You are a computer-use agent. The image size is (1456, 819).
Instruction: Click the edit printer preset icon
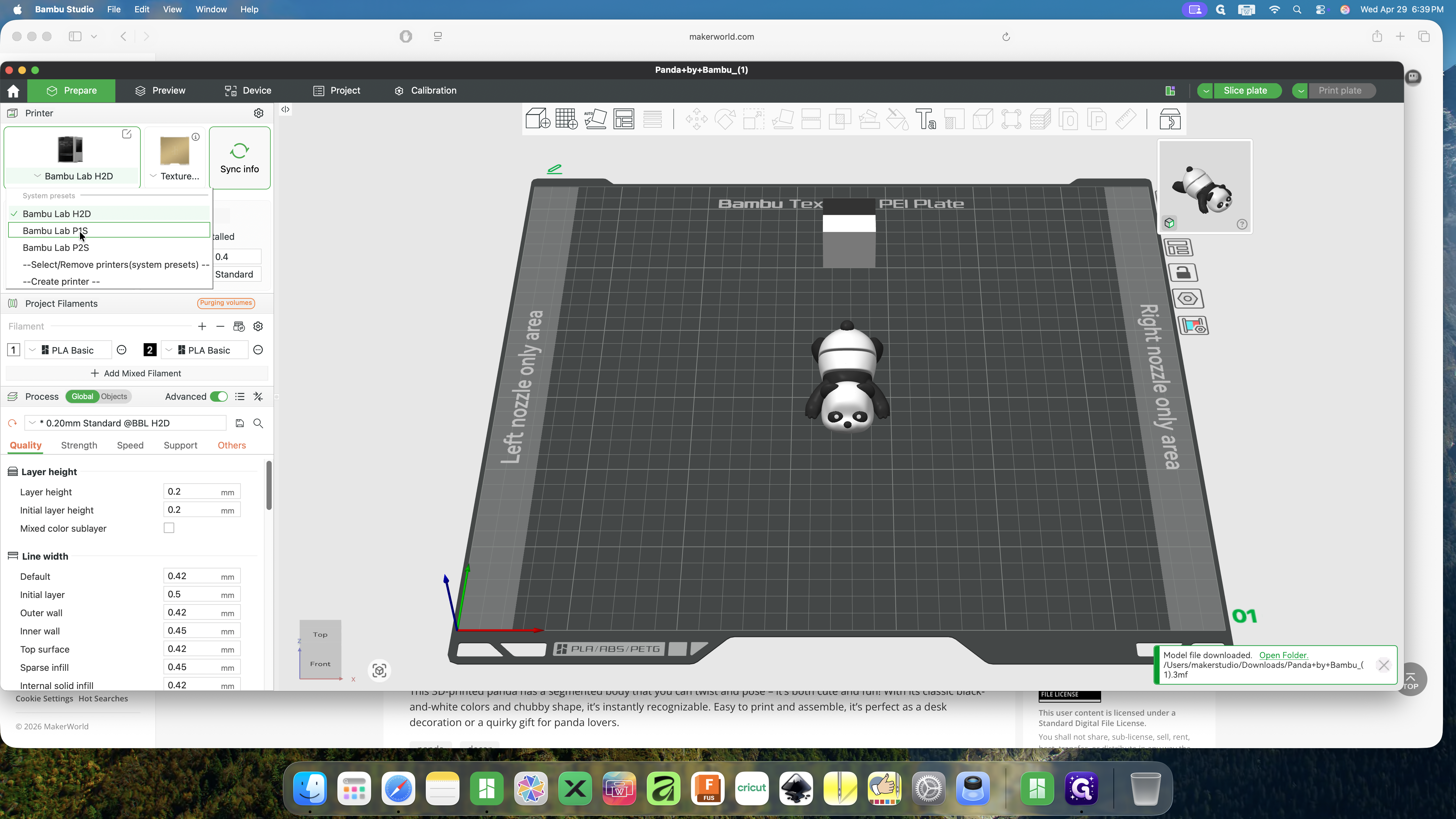127,134
